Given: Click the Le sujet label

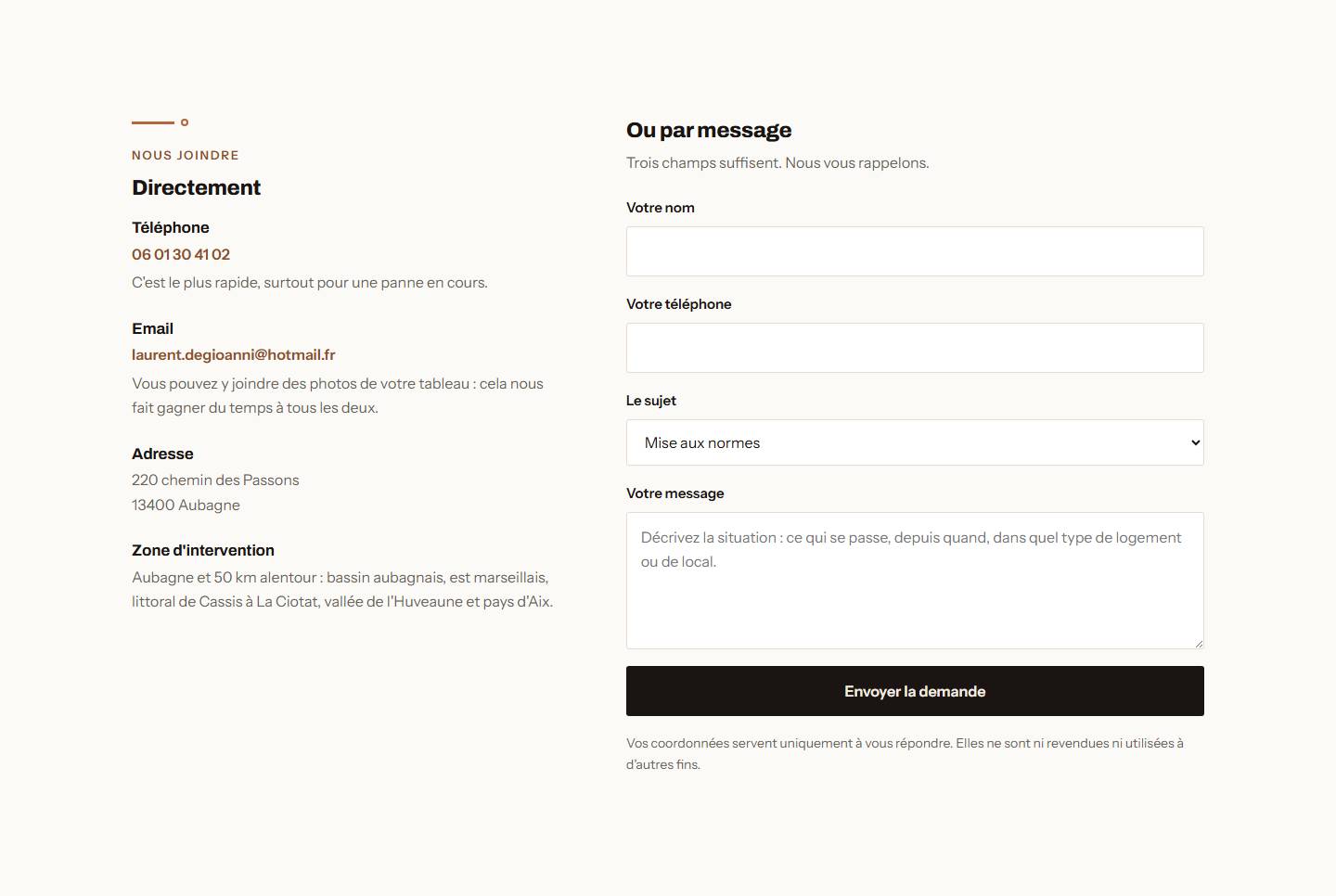Looking at the screenshot, I should (x=650, y=401).
